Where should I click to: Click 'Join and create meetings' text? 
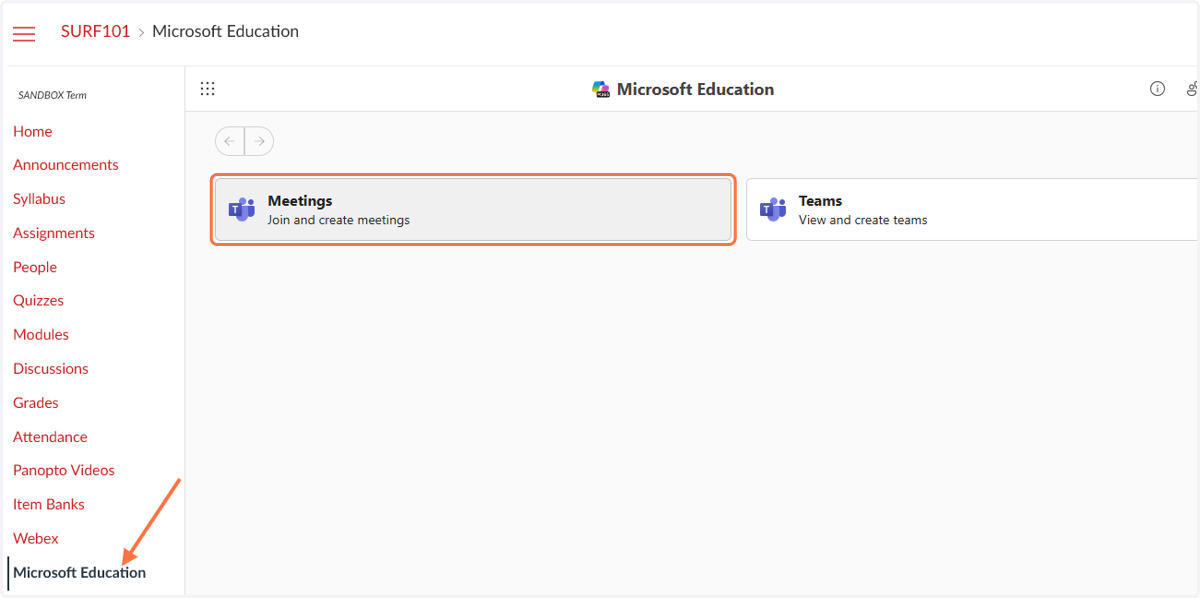click(339, 220)
